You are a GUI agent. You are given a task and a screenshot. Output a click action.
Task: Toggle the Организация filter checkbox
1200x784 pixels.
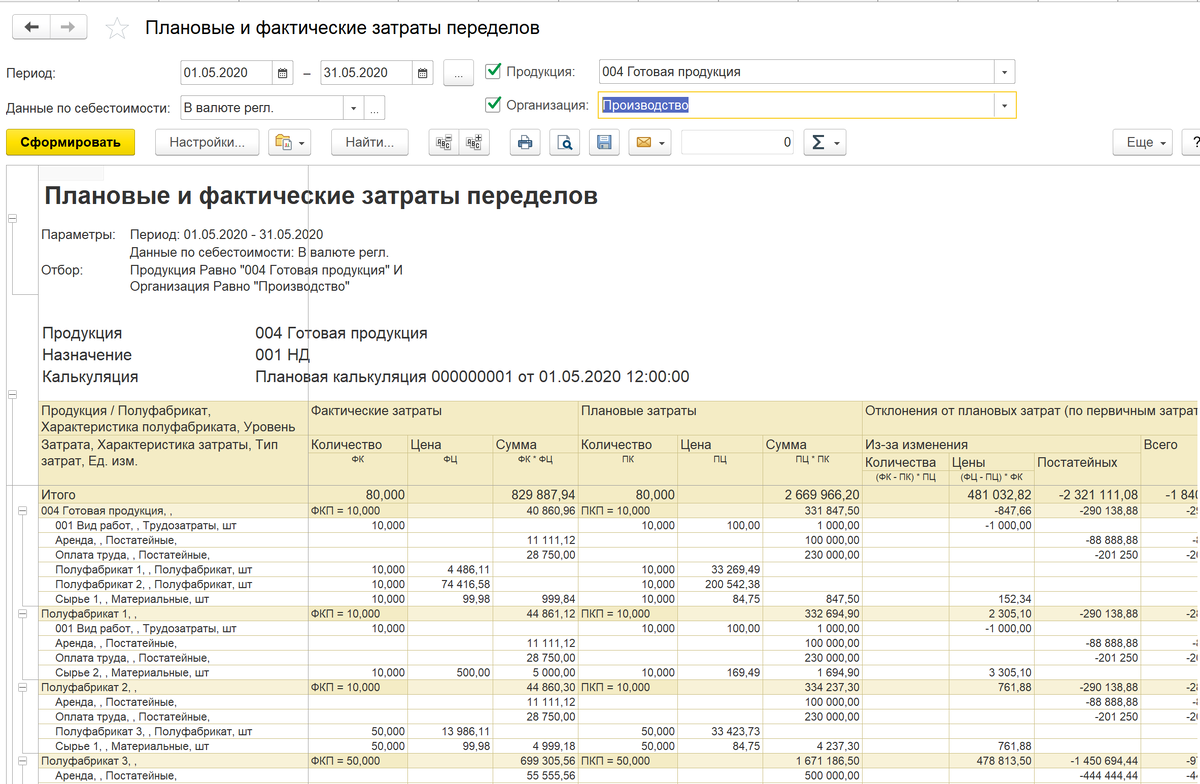[x=492, y=105]
